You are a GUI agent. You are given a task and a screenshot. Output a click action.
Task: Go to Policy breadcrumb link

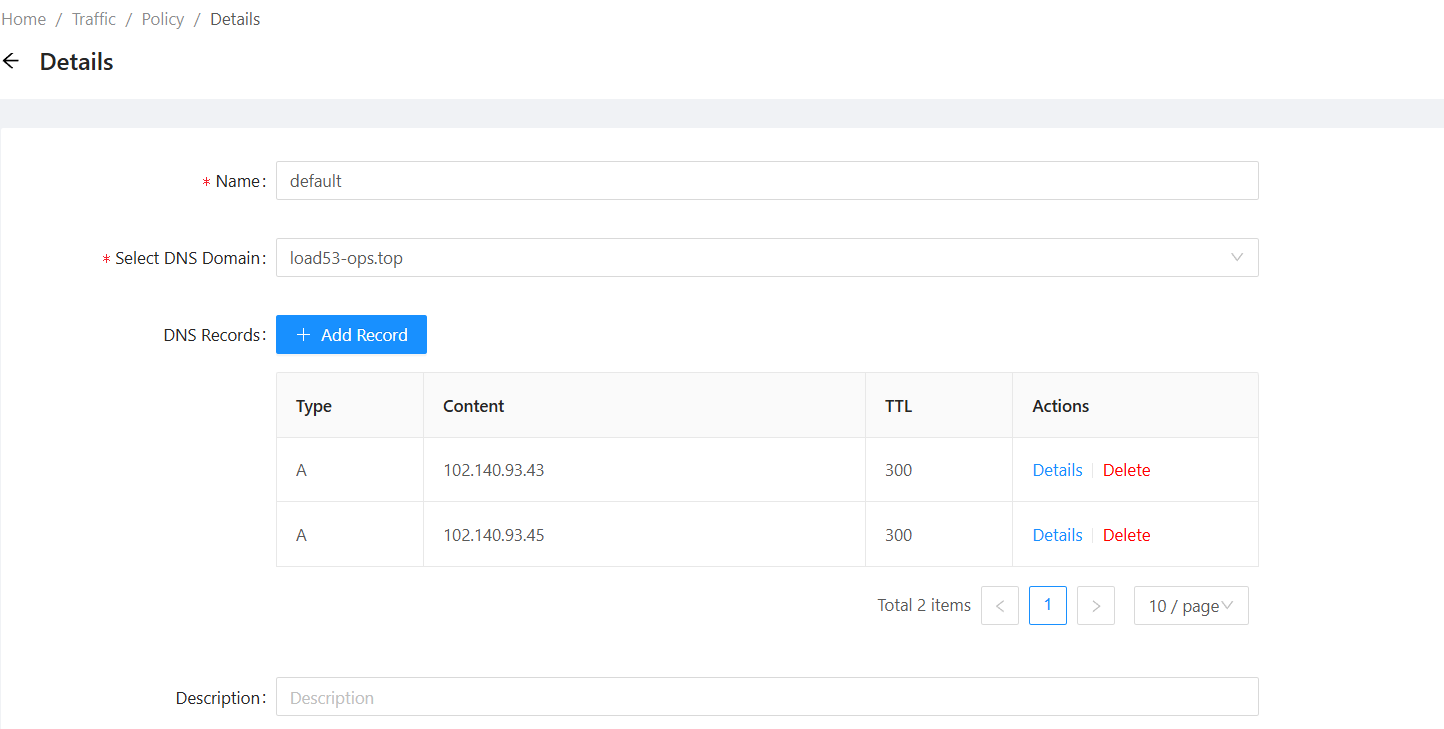163,19
